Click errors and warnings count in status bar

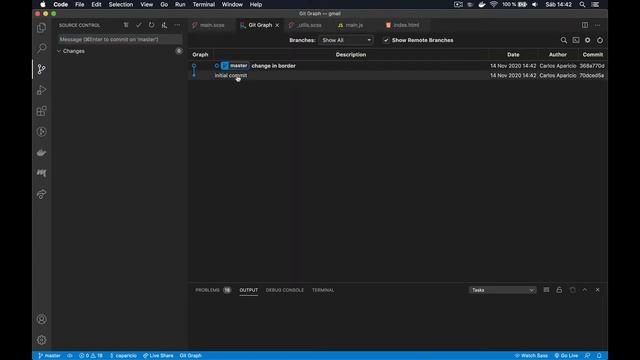coord(91,356)
